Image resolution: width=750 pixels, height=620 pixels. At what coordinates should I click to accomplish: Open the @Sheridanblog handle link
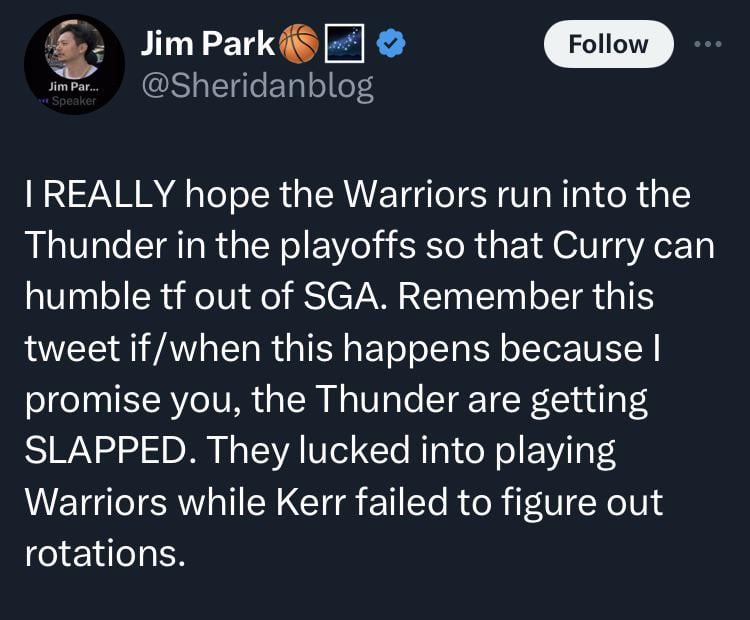(x=257, y=87)
